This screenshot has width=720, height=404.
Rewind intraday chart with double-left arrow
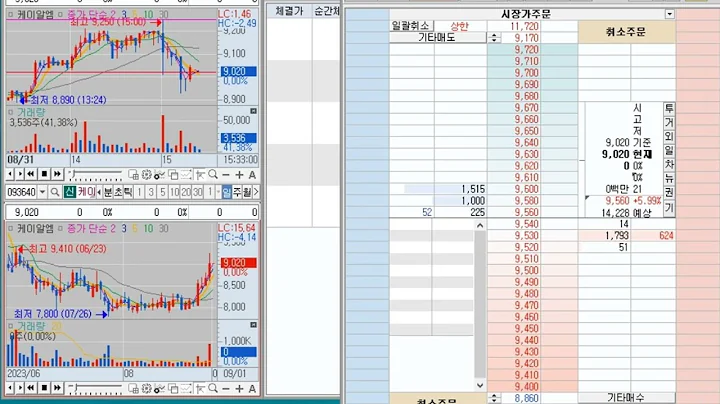point(31,174)
